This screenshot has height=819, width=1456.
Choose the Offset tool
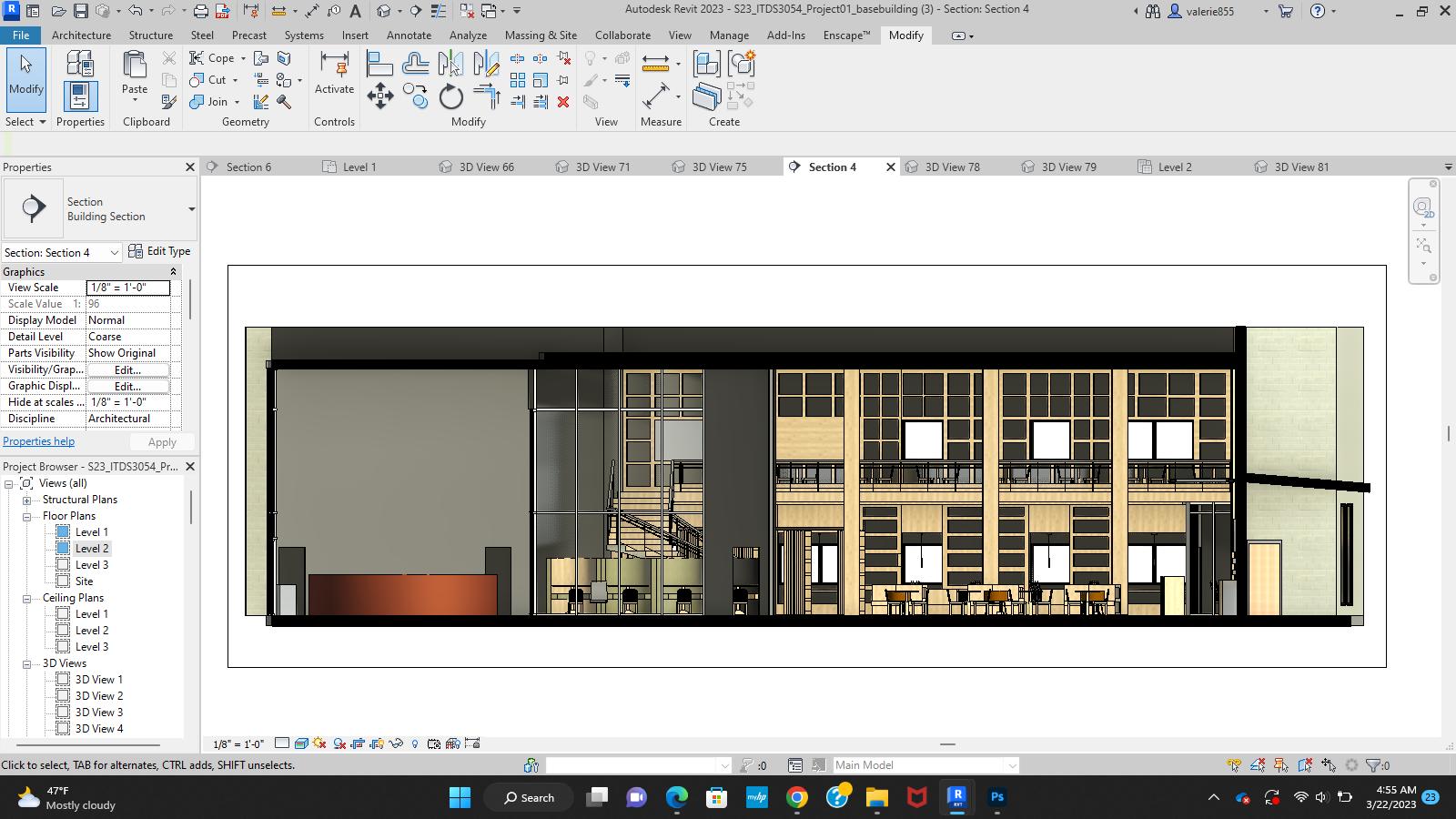pyautogui.click(x=415, y=64)
